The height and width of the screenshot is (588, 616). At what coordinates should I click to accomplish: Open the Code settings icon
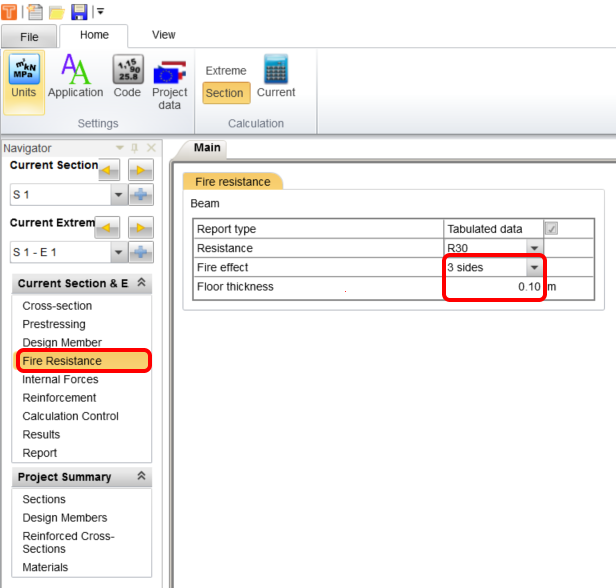coord(127,77)
